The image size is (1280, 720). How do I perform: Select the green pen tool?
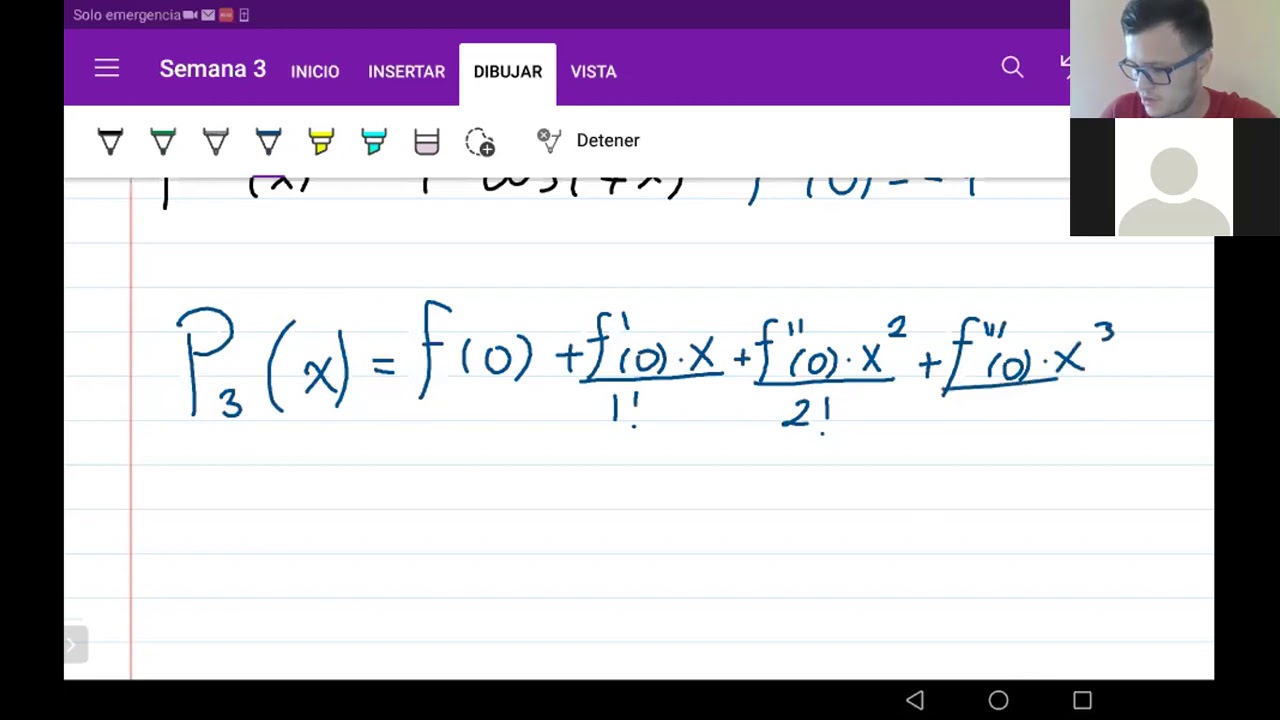tap(163, 141)
